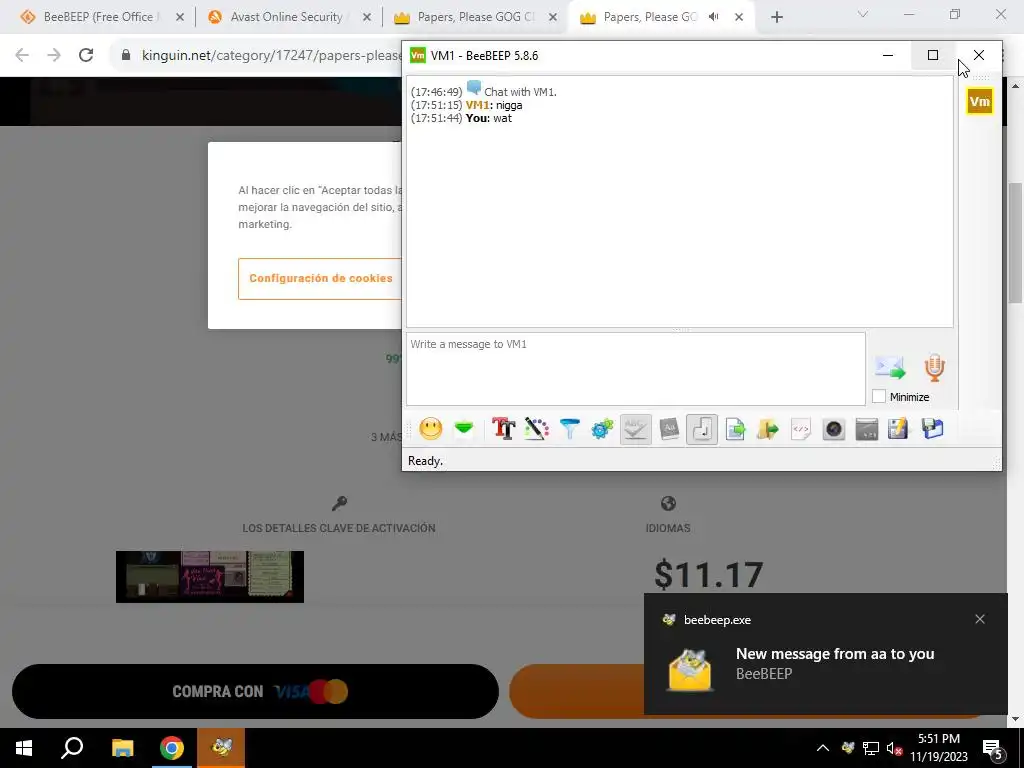Click the $11.17 price text
Screen dimensions: 1024x768
[709, 575]
